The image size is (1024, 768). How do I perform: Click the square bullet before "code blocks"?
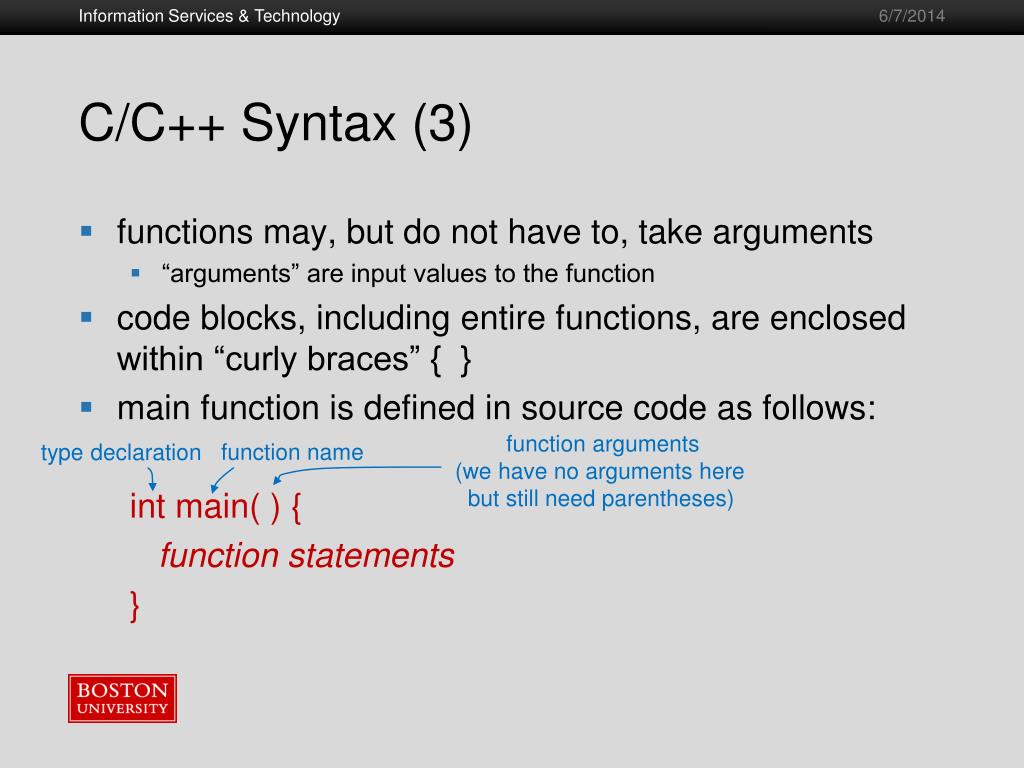[x=86, y=317]
